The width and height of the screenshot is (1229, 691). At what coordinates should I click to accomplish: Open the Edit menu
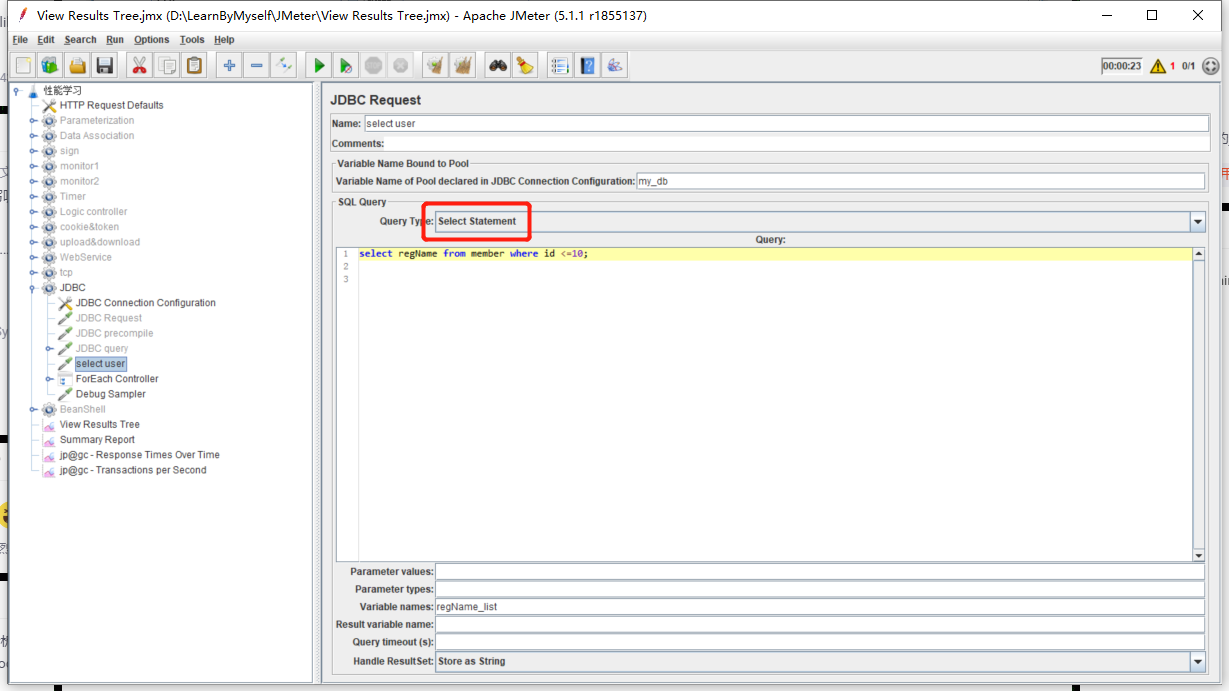[x=46, y=40]
